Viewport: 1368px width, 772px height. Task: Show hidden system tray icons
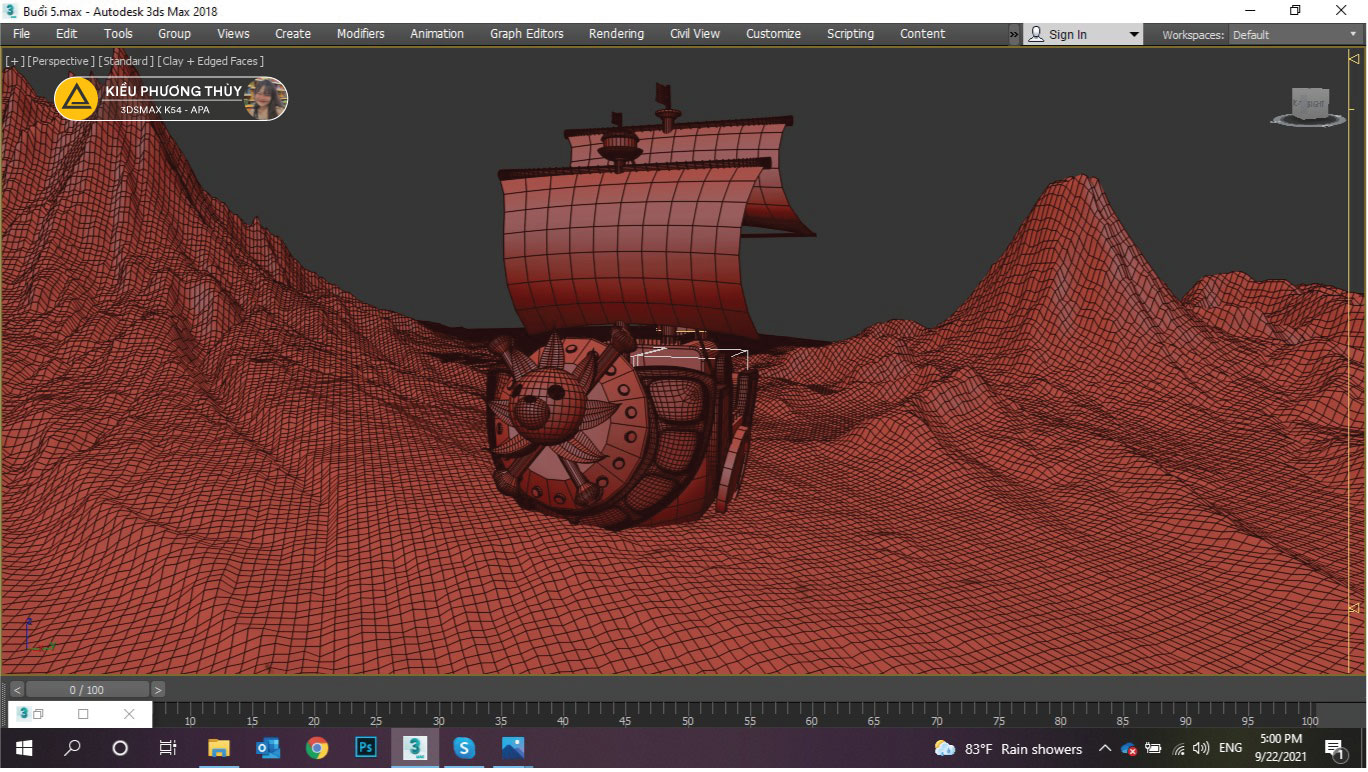pos(1105,749)
